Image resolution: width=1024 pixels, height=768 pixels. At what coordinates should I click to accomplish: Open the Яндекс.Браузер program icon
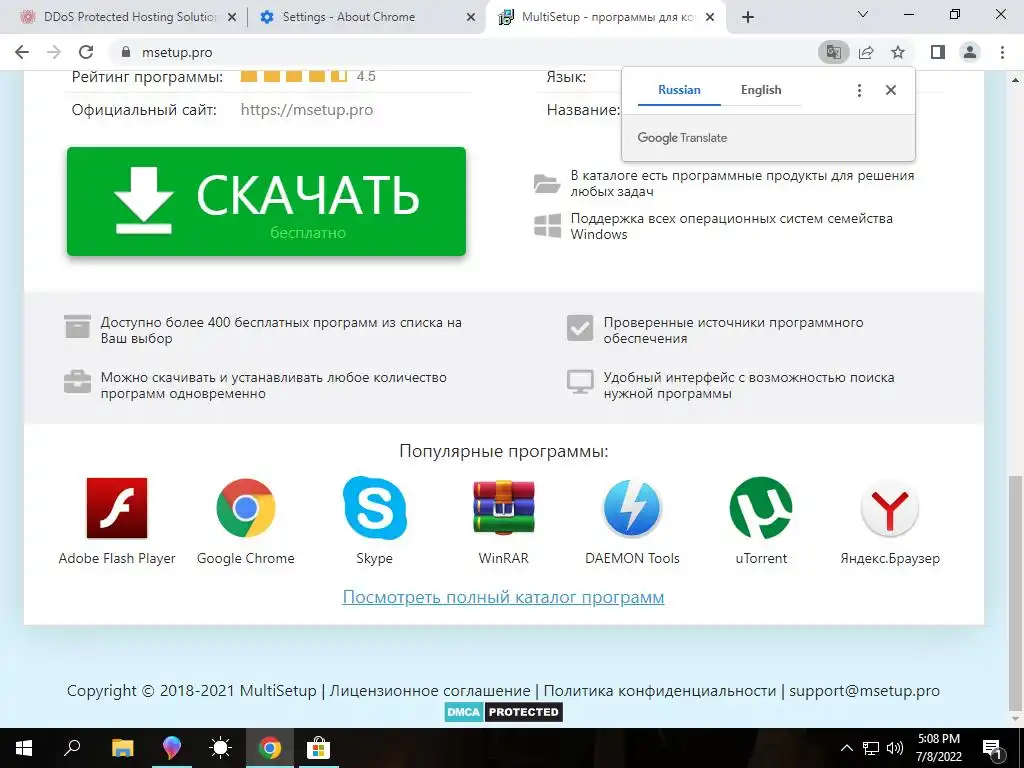[x=889, y=508]
